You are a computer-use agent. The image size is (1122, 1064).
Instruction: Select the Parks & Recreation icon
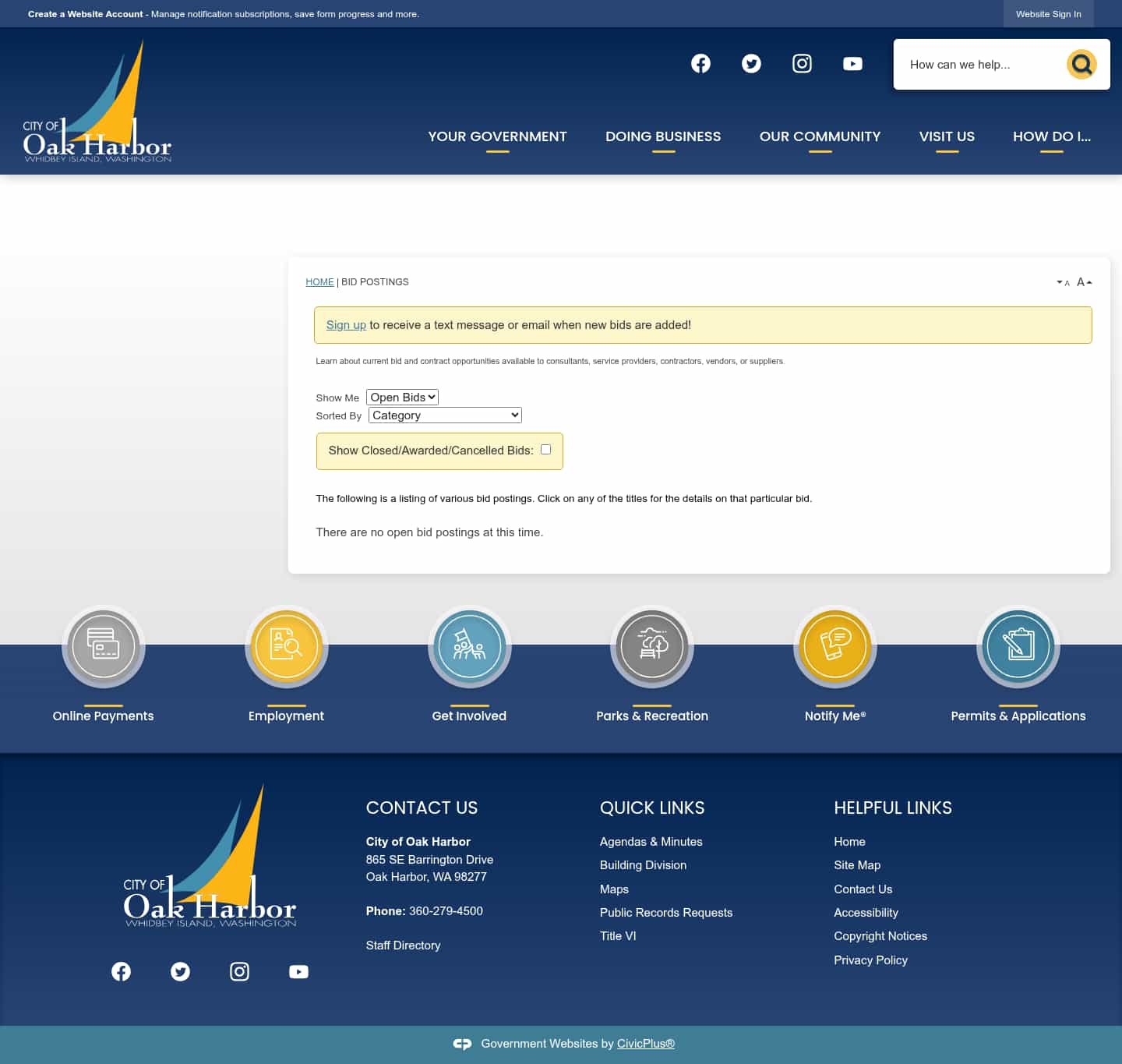[x=652, y=647]
